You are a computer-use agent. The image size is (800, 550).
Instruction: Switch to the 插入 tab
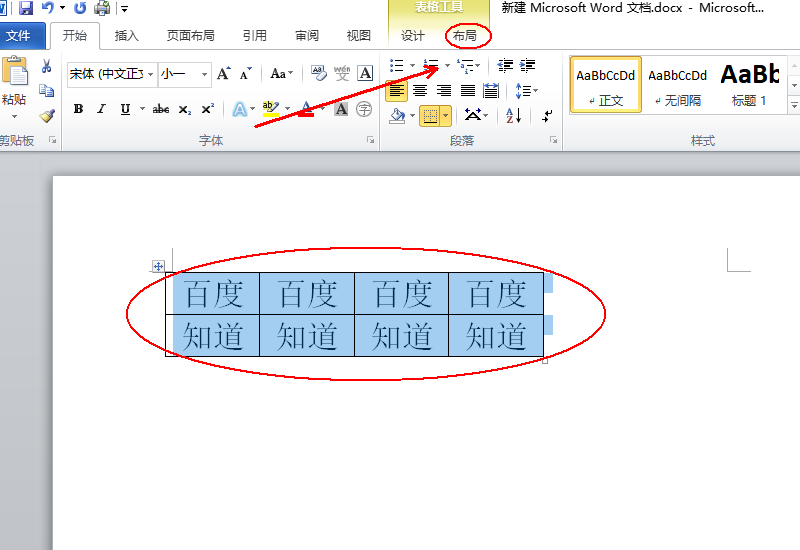(x=127, y=36)
